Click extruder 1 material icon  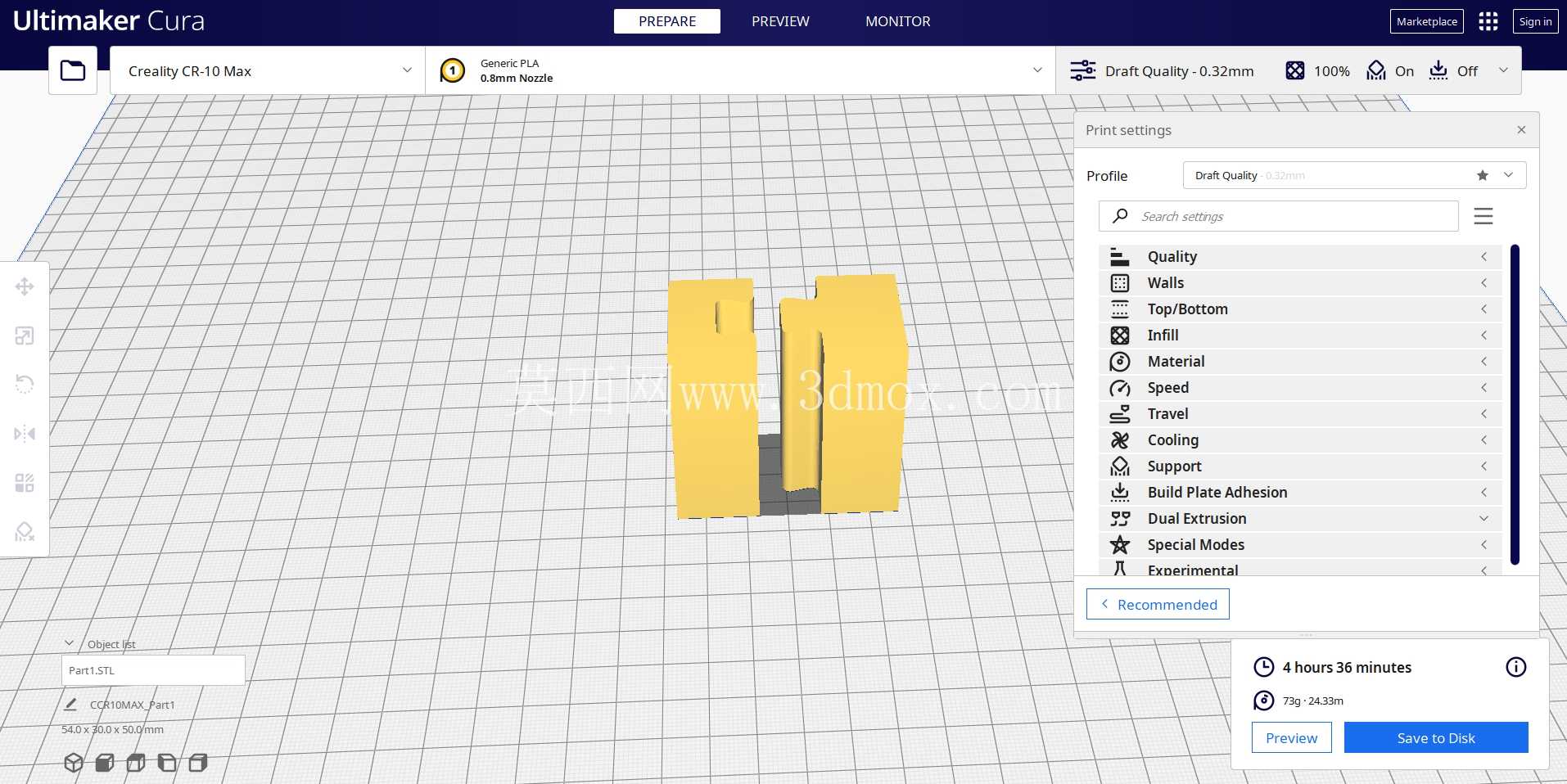(x=453, y=70)
